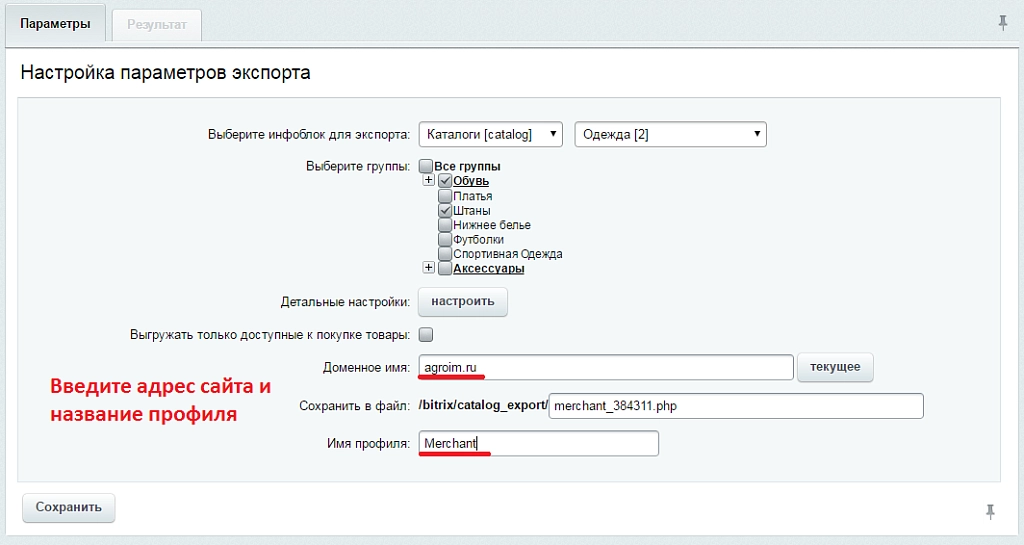The width and height of the screenshot is (1024, 545).
Task: Enable export of only available products
Action: [x=426, y=335]
